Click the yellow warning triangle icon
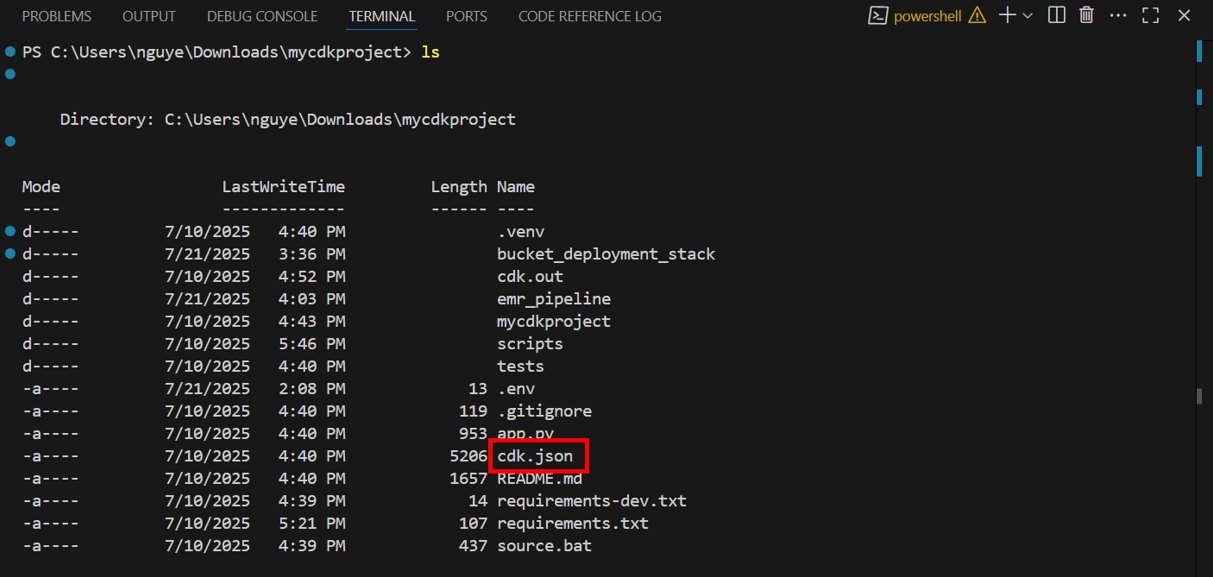 977,16
